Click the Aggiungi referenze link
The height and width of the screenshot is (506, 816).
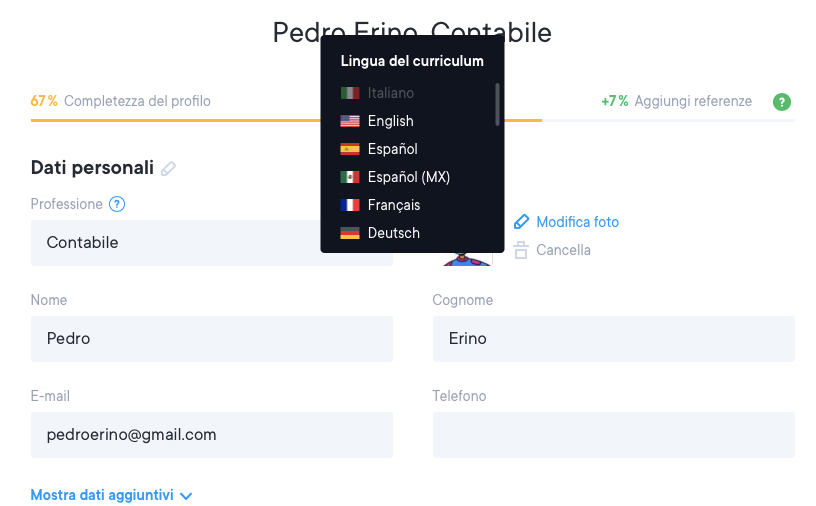click(x=692, y=101)
